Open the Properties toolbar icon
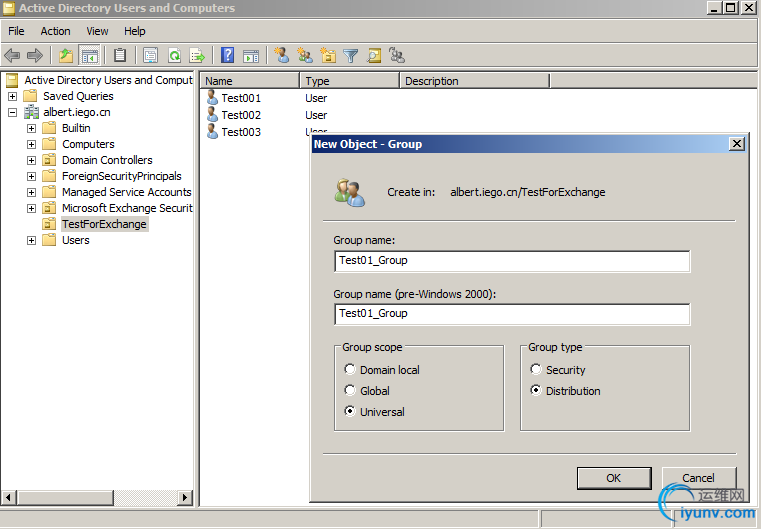 (x=150, y=55)
